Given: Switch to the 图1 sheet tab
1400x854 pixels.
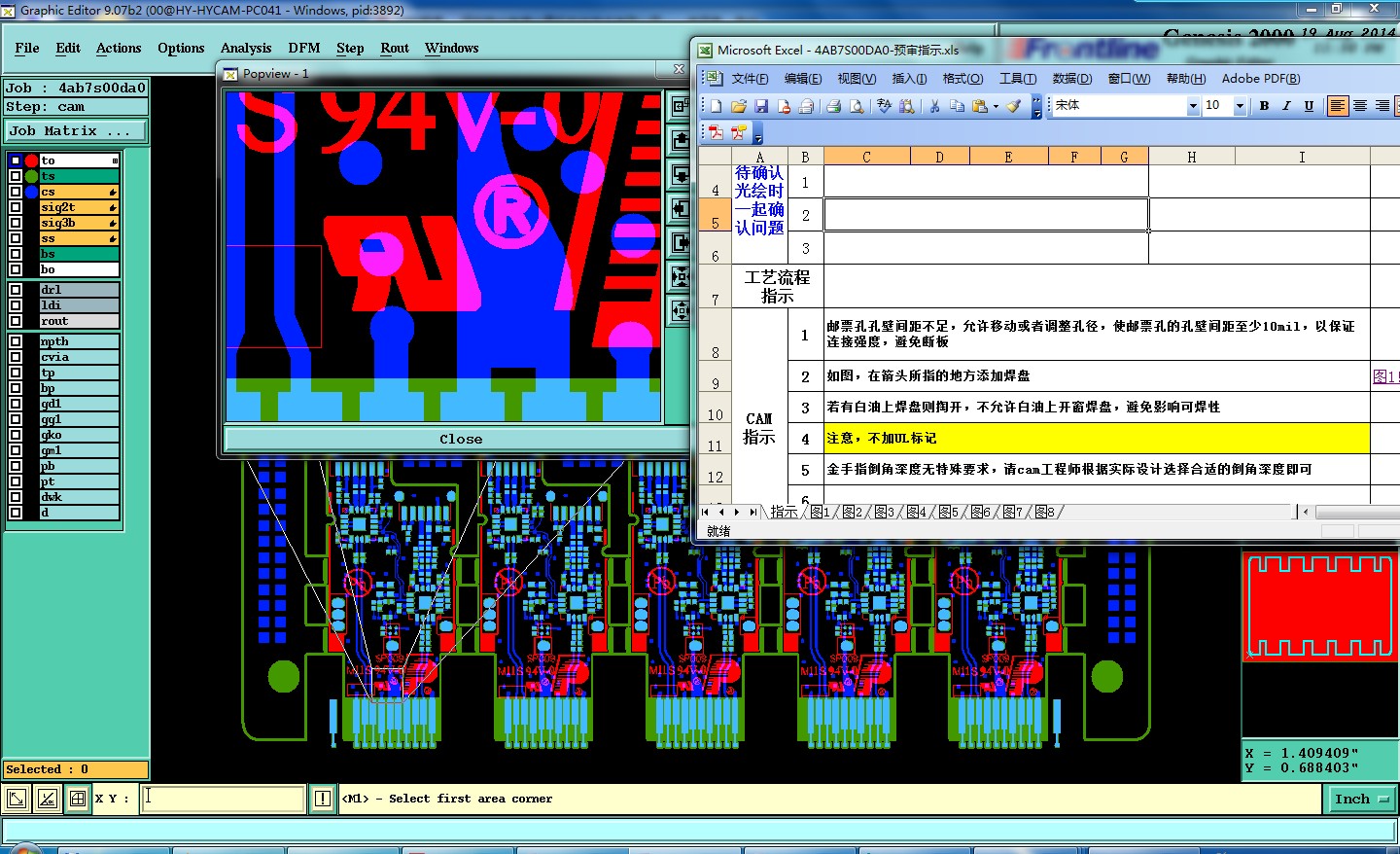Looking at the screenshot, I should pos(821,512).
